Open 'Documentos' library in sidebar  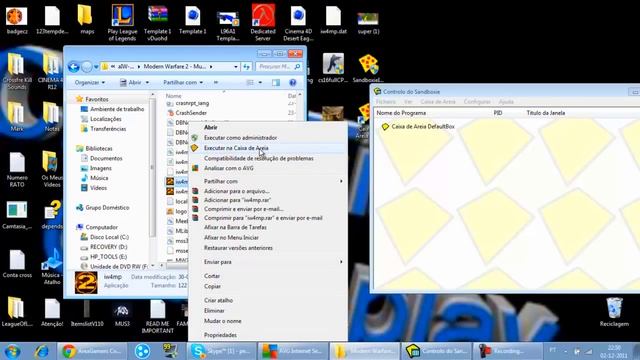click(x=106, y=158)
